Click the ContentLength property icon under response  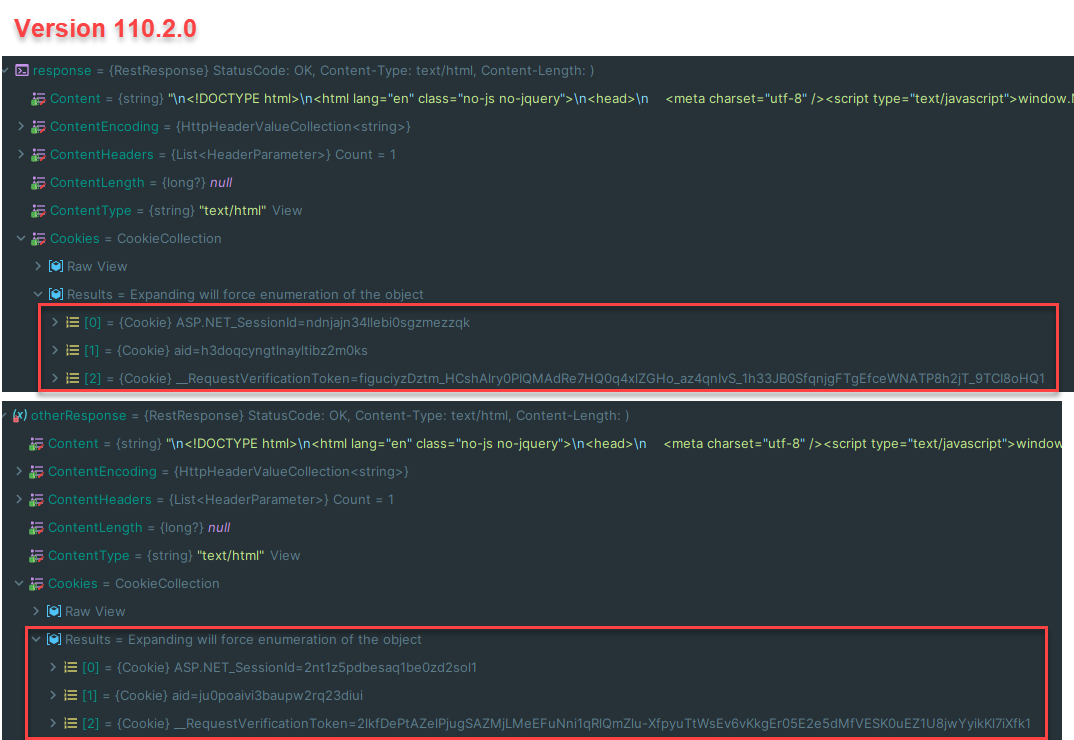(37, 182)
